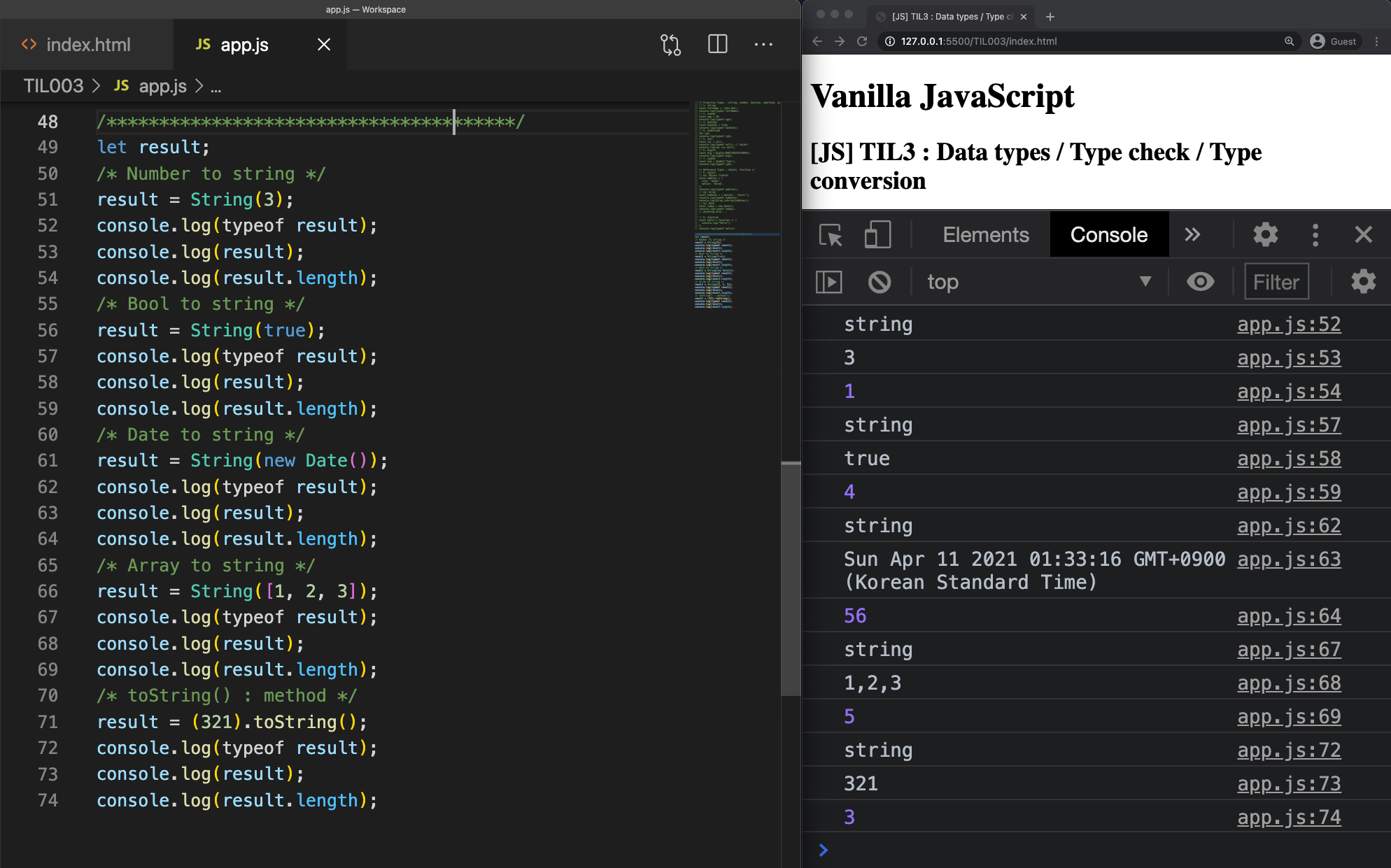Click the split editor right icon
This screenshot has height=868, width=1391.
pyautogui.click(x=717, y=45)
